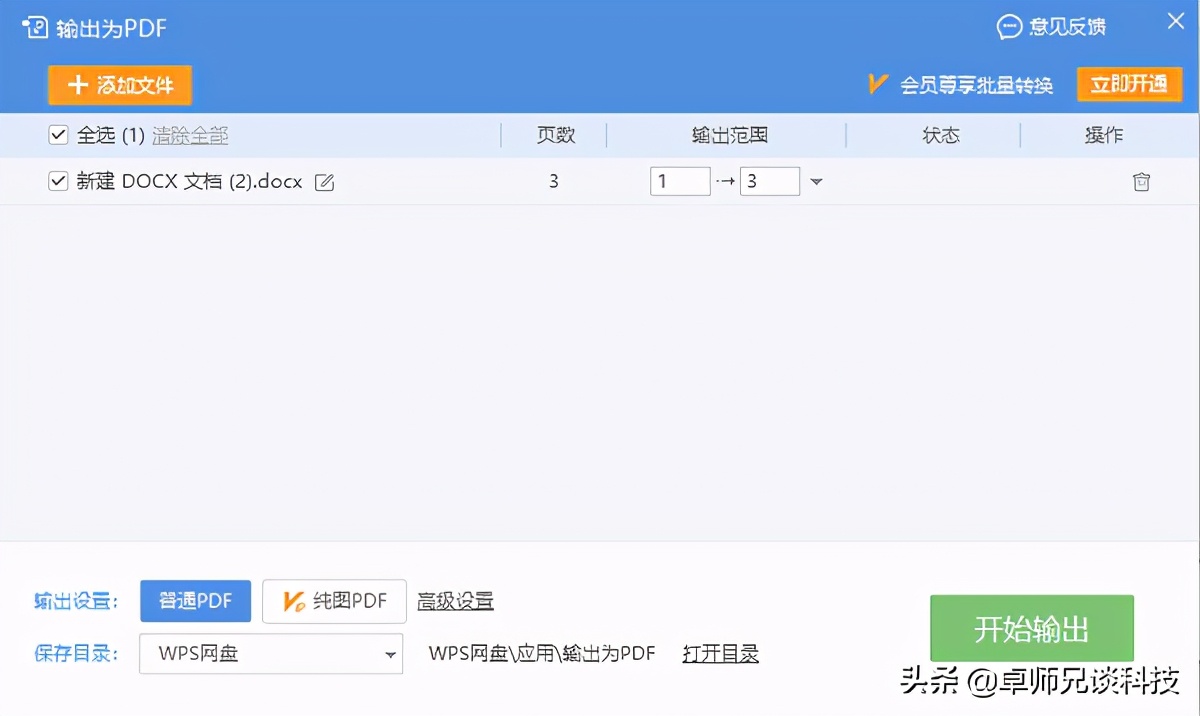
Task: Click the starting page number input field
Action: [x=680, y=181]
